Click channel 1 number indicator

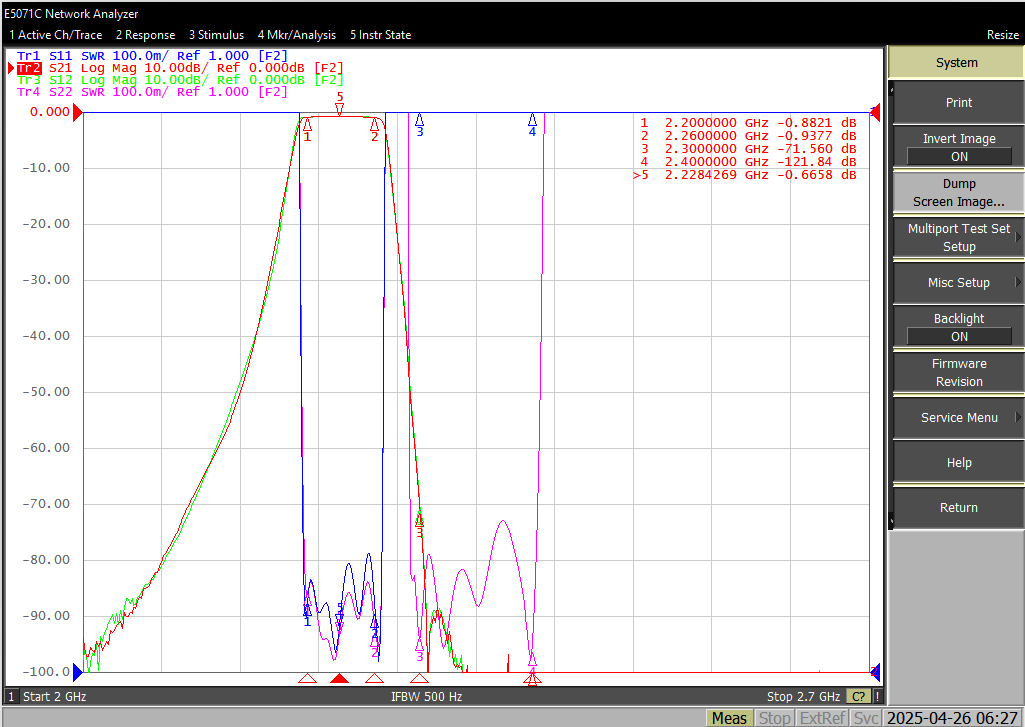(11, 696)
